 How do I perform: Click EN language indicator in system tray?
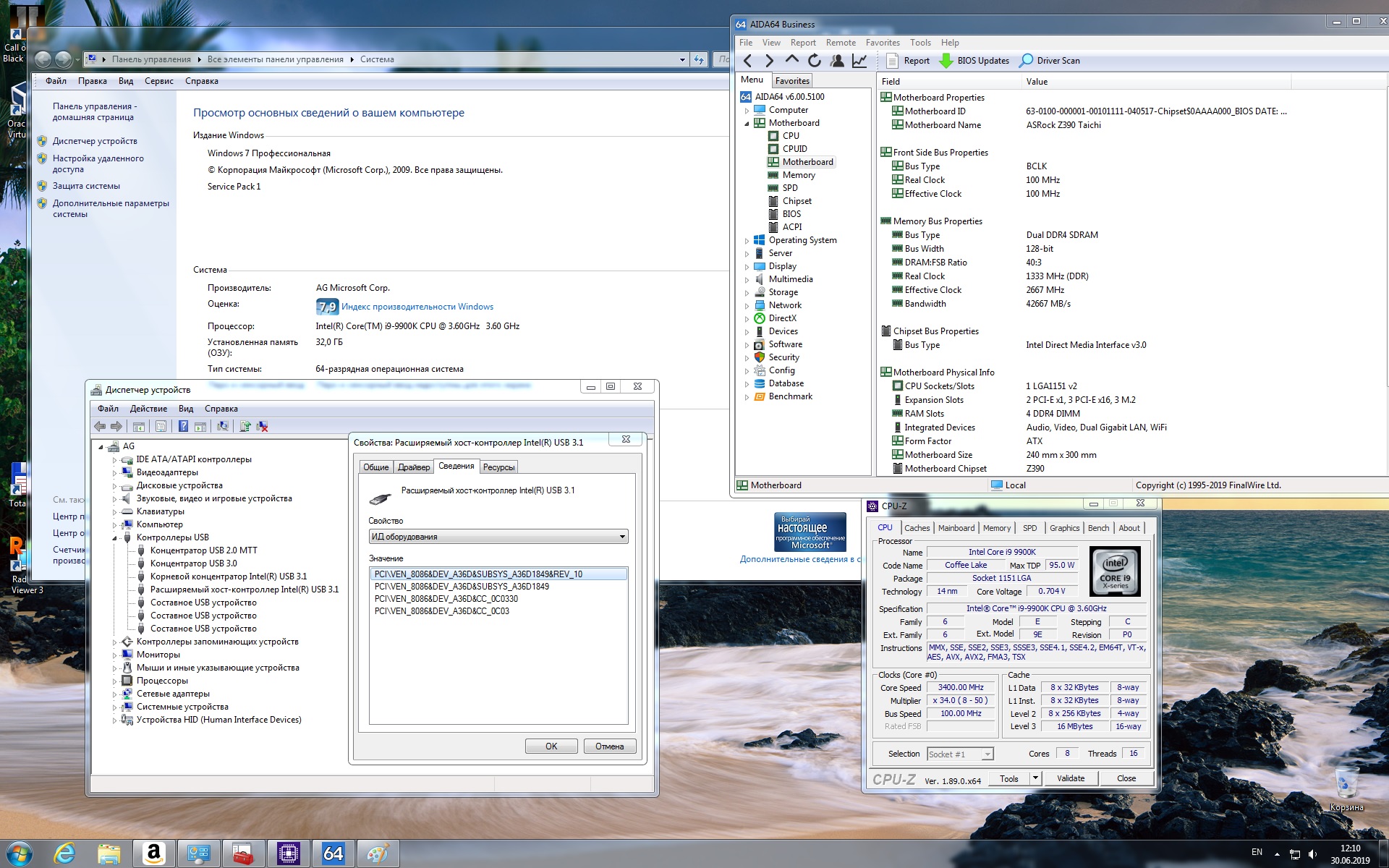coord(1257,852)
